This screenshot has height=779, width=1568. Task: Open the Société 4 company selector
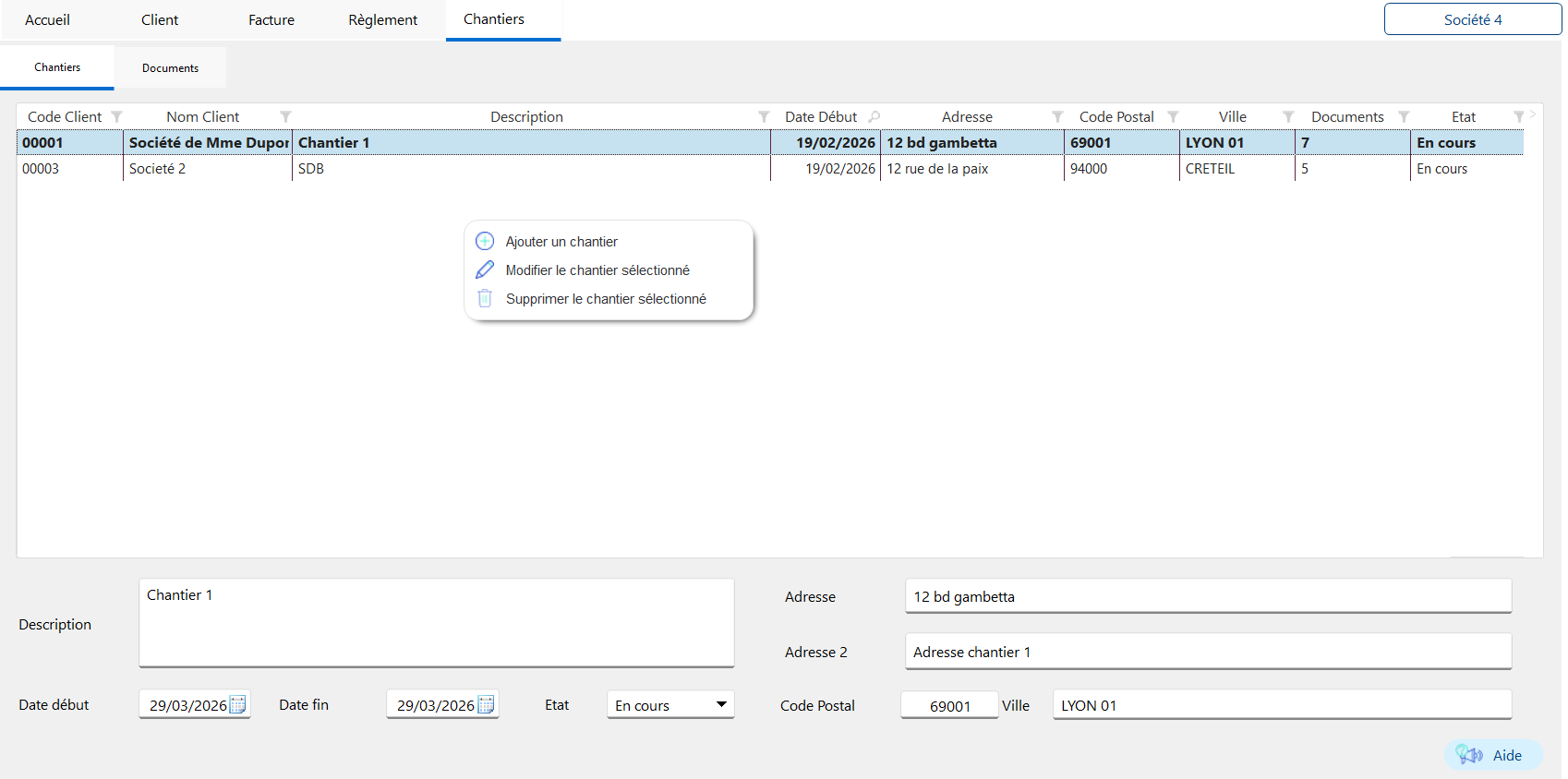(x=1473, y=19)
